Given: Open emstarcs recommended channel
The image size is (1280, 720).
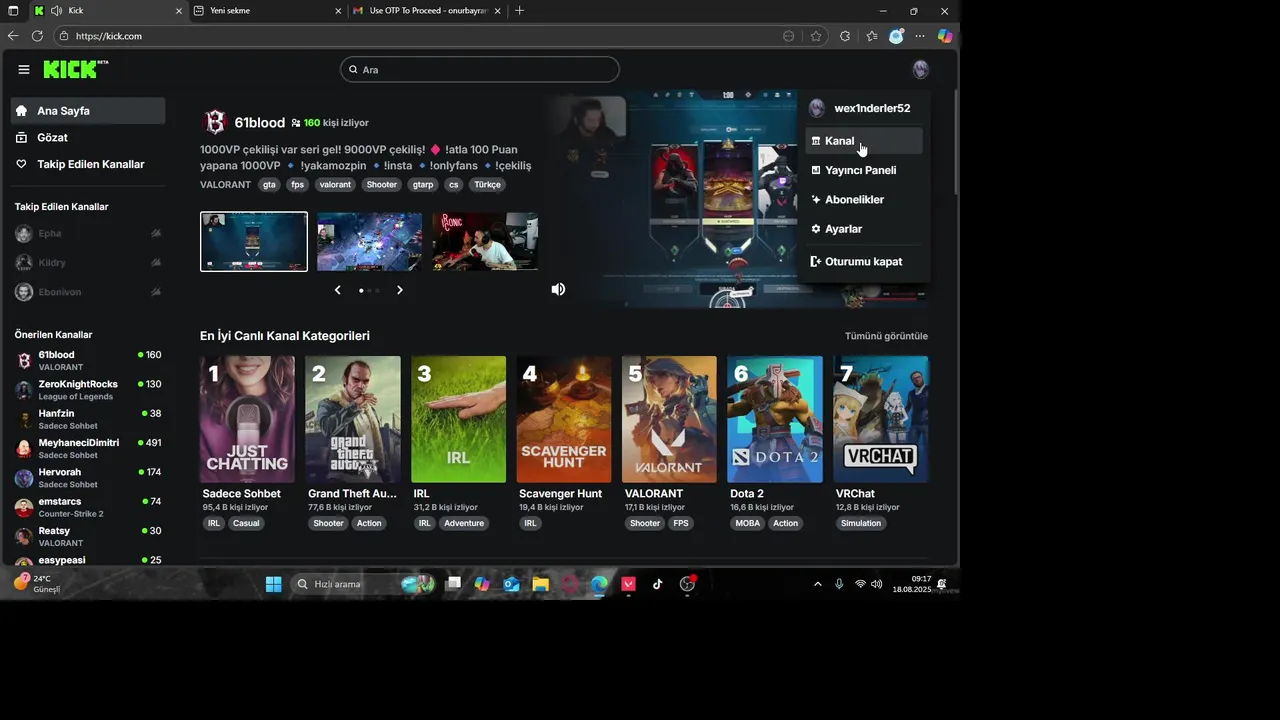Looking at the screenshot, I should pos(88,507).
